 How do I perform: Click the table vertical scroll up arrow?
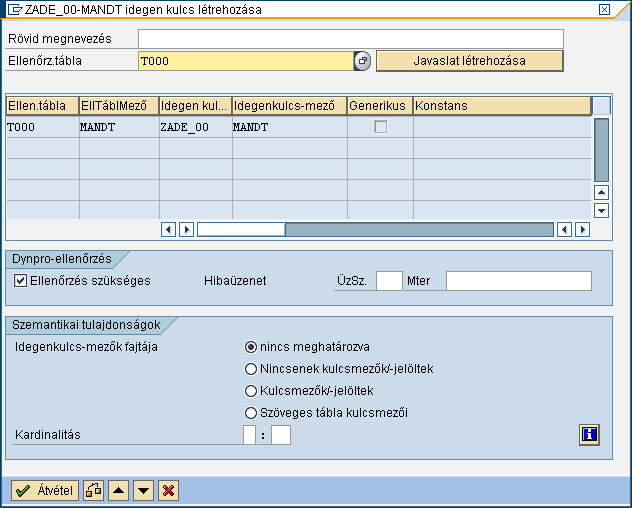[x=601, y=193]
